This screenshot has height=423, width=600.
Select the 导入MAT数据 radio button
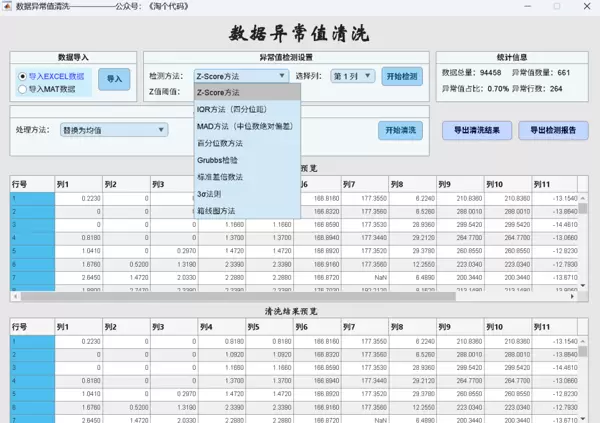[23, 89]
